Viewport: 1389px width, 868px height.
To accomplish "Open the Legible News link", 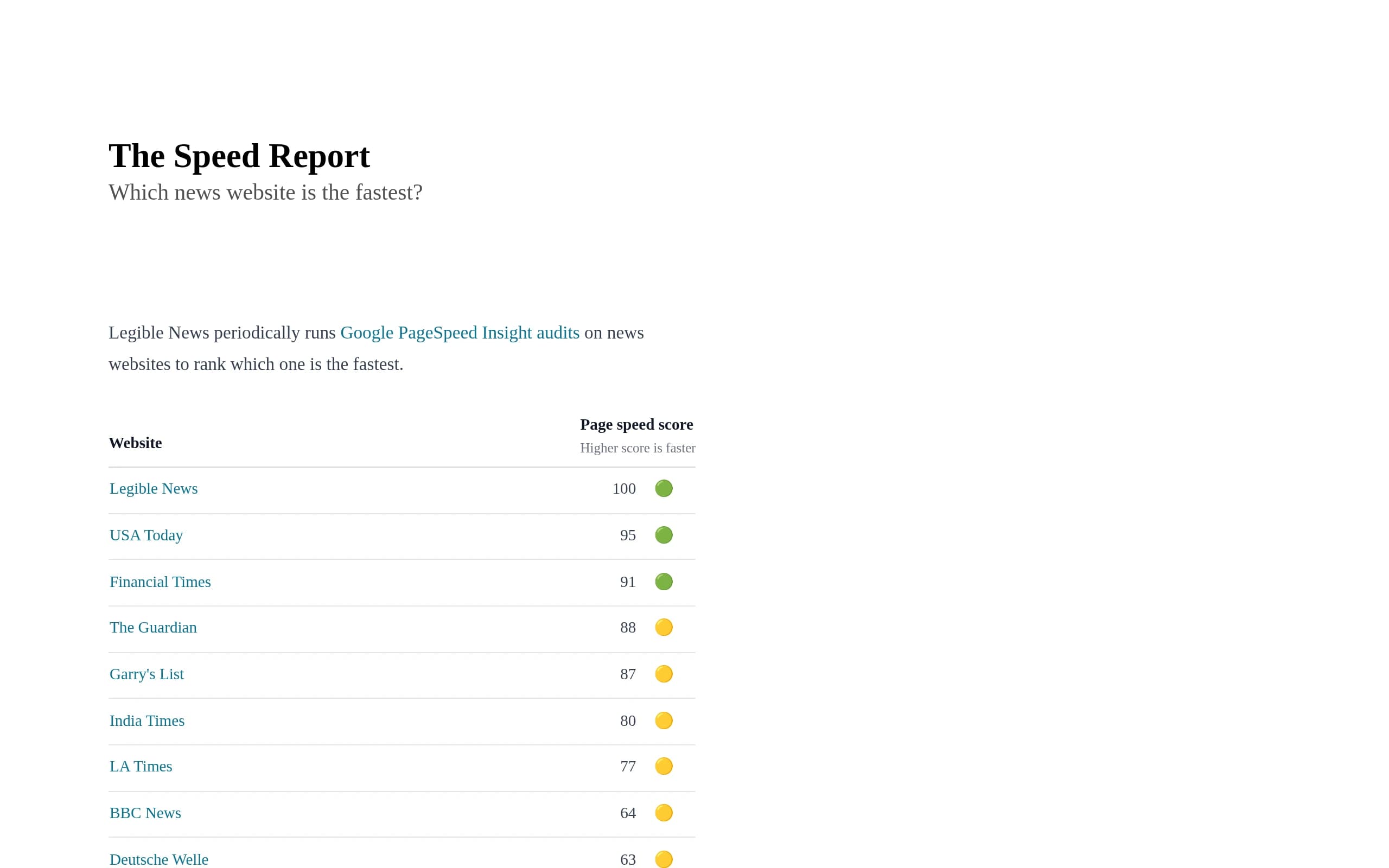I will [x=153, y=489].
